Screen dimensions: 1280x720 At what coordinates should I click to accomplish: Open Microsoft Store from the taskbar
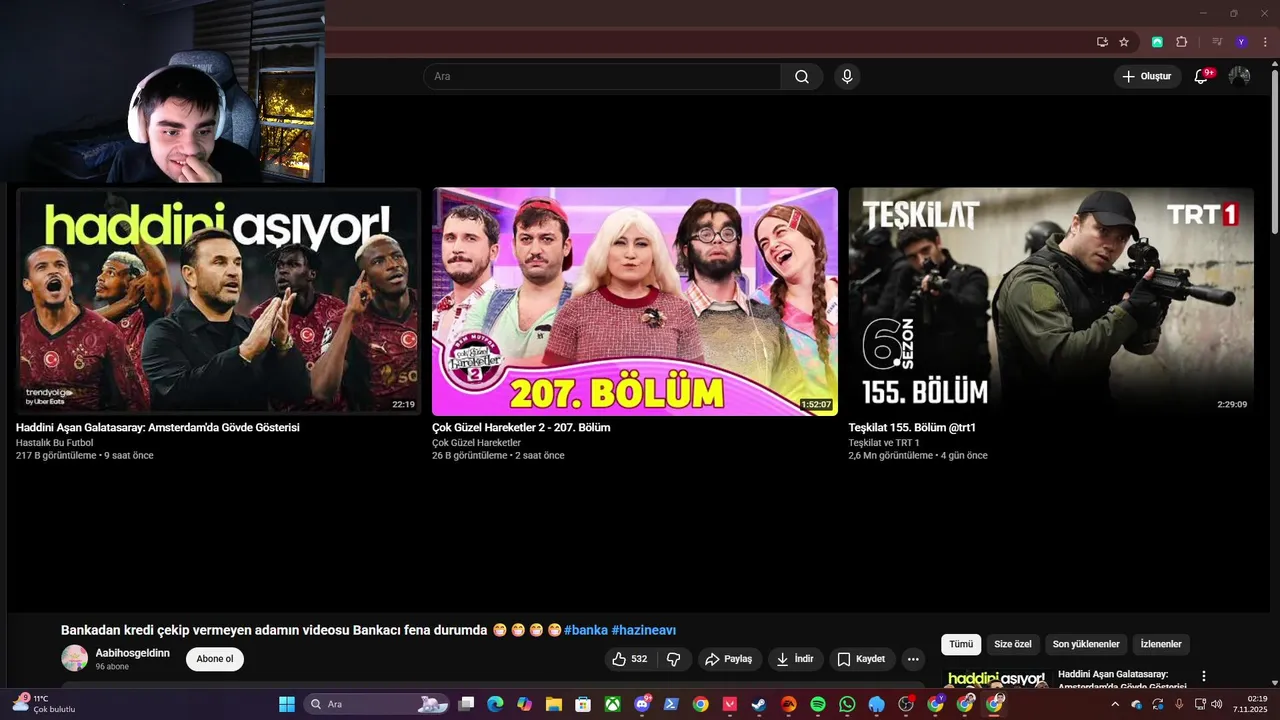pos(583,704)
